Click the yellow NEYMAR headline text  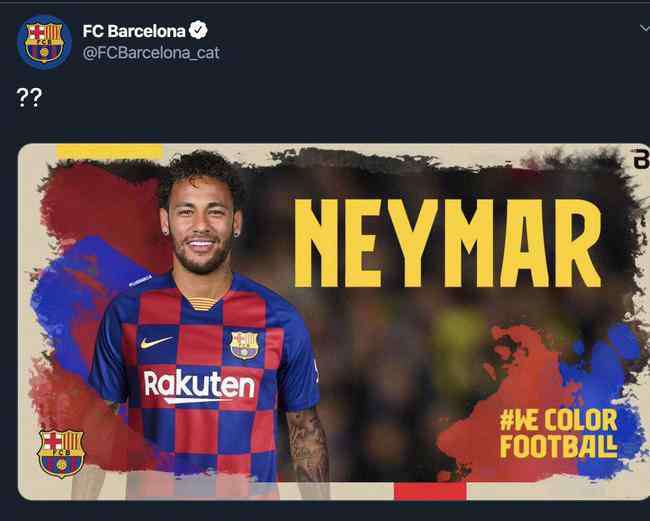point(448,243)
